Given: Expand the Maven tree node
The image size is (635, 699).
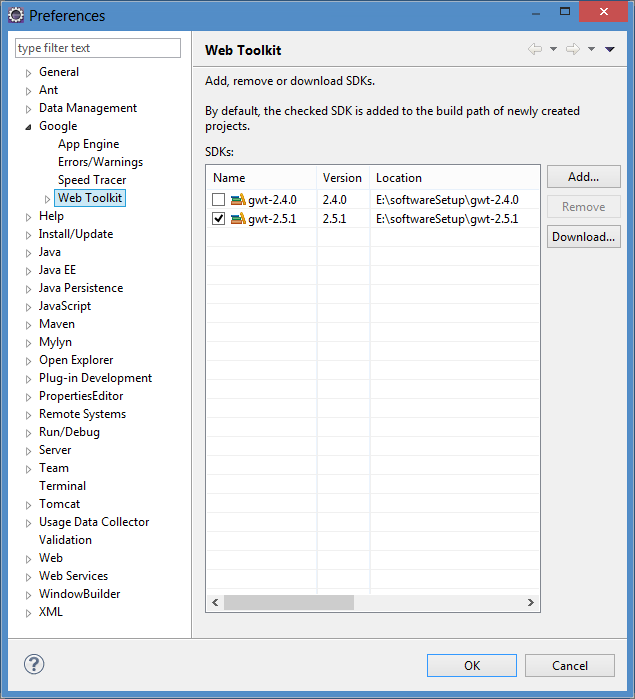Looking at the screenshot, I should pos(29,325).
